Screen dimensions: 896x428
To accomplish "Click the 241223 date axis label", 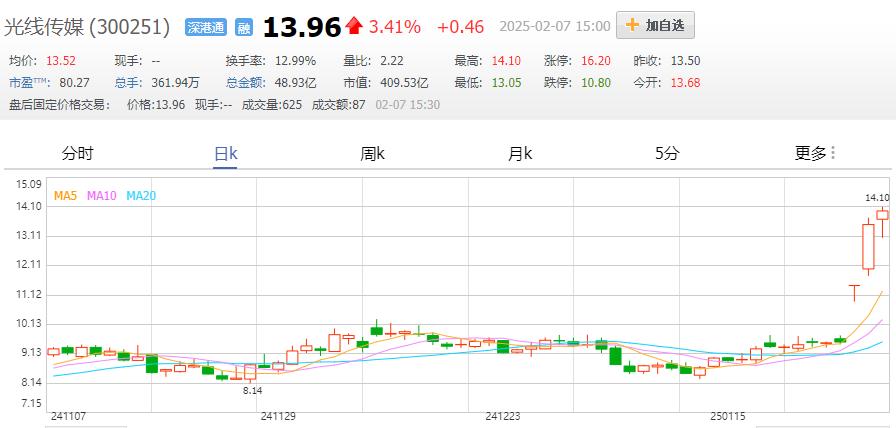I will (503, 416).
